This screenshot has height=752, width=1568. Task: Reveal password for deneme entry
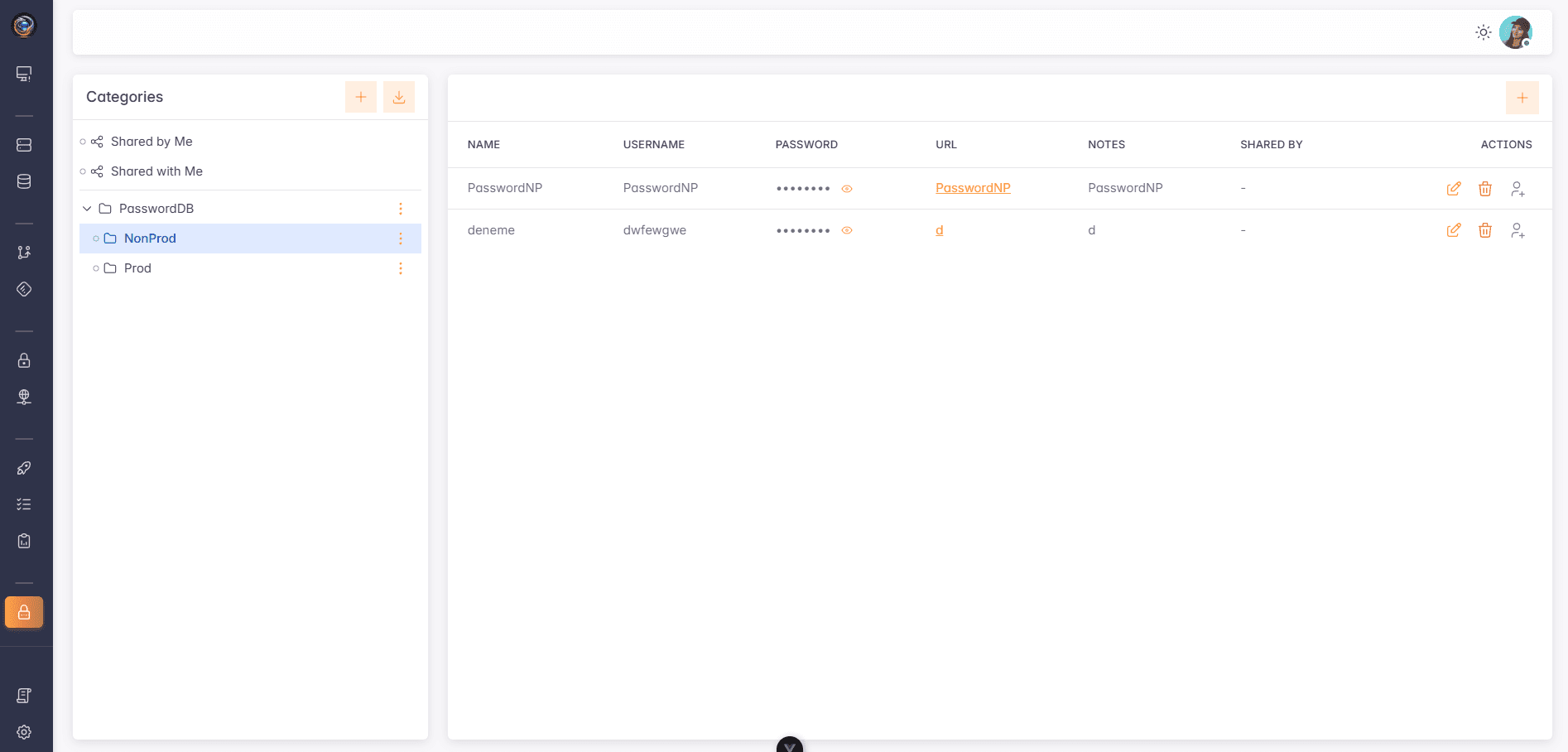[x=847, y=230]
